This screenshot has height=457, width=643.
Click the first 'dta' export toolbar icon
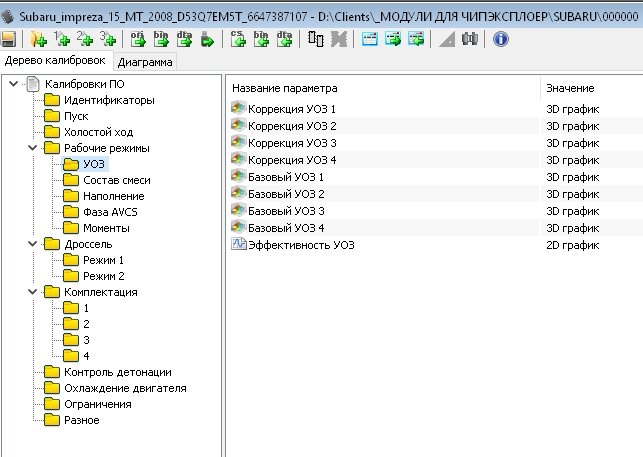[x=184, y=39]
